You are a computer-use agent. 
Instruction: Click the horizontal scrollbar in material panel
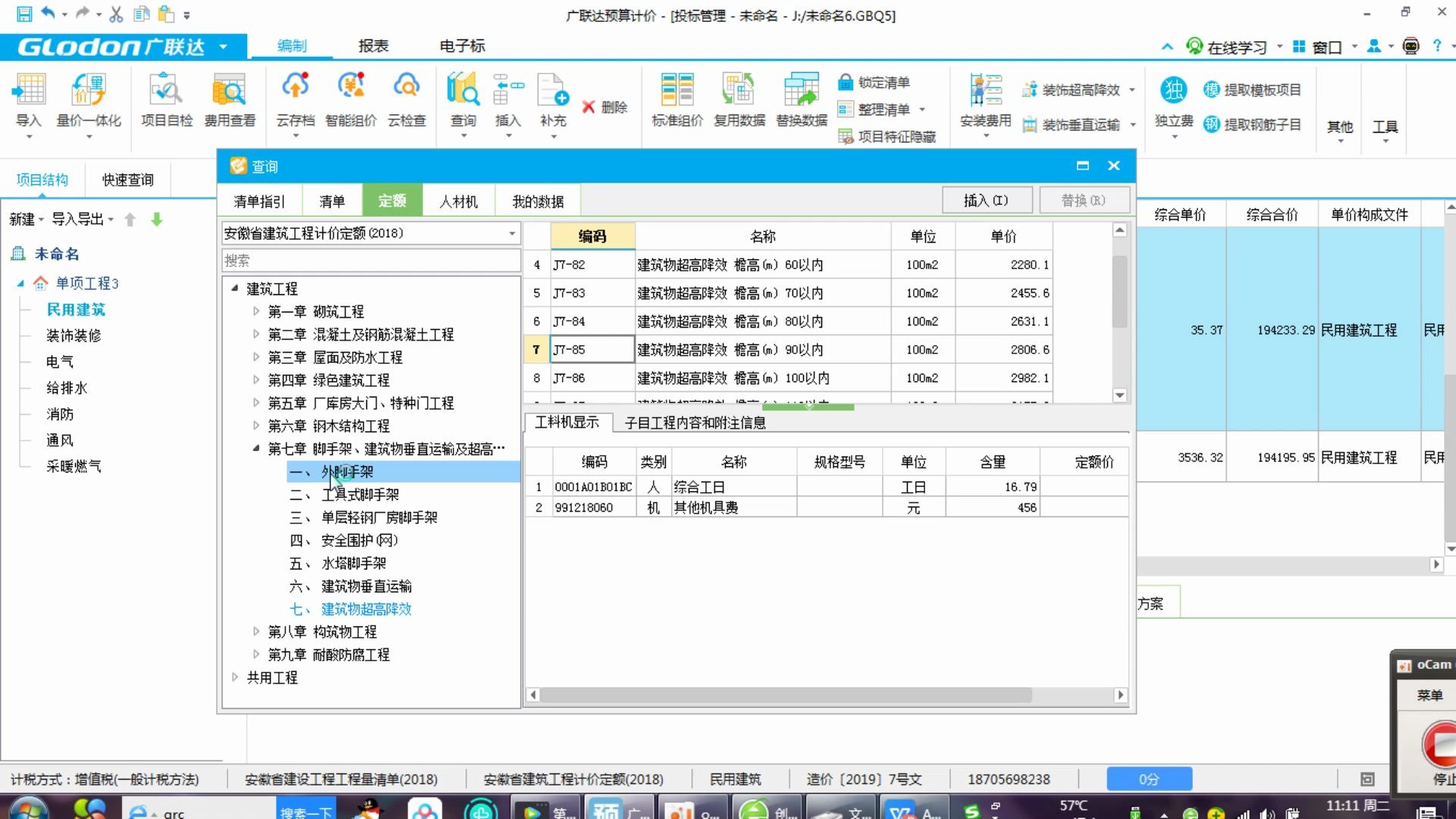785,695
